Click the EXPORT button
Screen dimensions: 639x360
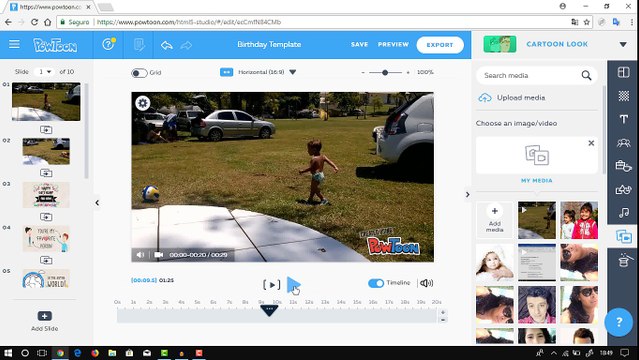440,45
